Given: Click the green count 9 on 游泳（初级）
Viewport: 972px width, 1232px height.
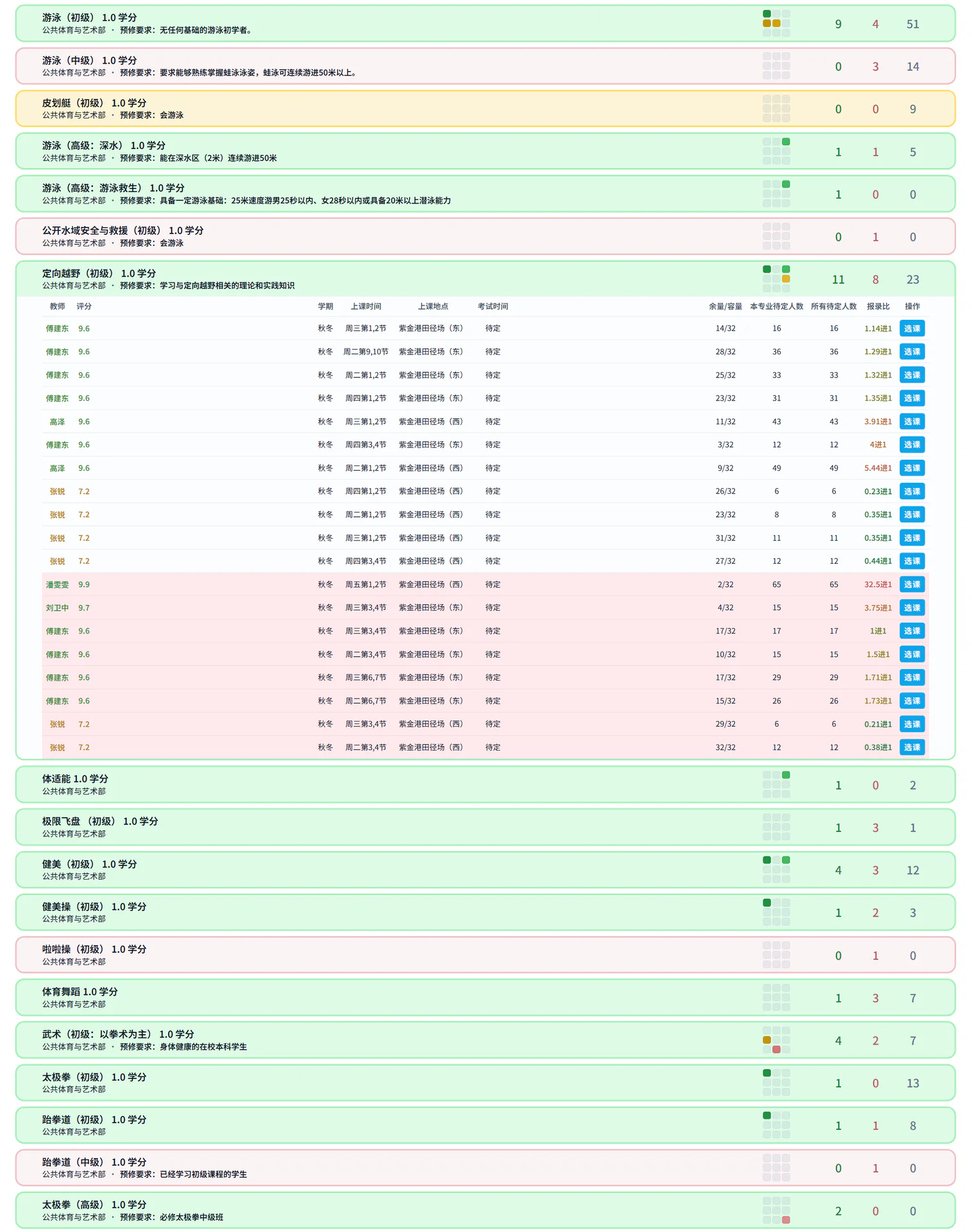Looking at the screenshot, I should coord(838,24).
